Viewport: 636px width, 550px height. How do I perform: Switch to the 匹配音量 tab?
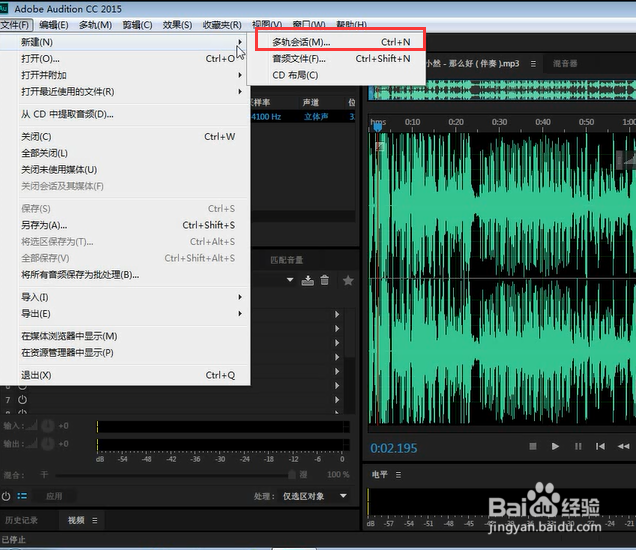point(287,260)
